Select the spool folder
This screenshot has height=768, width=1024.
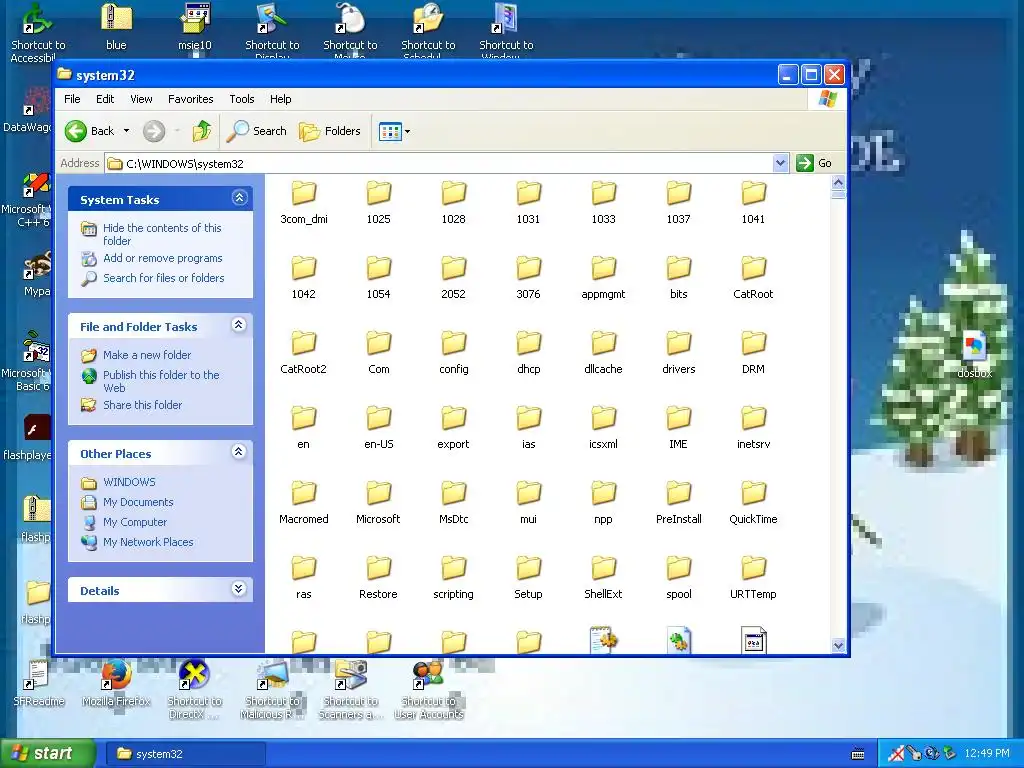[679, 579]
